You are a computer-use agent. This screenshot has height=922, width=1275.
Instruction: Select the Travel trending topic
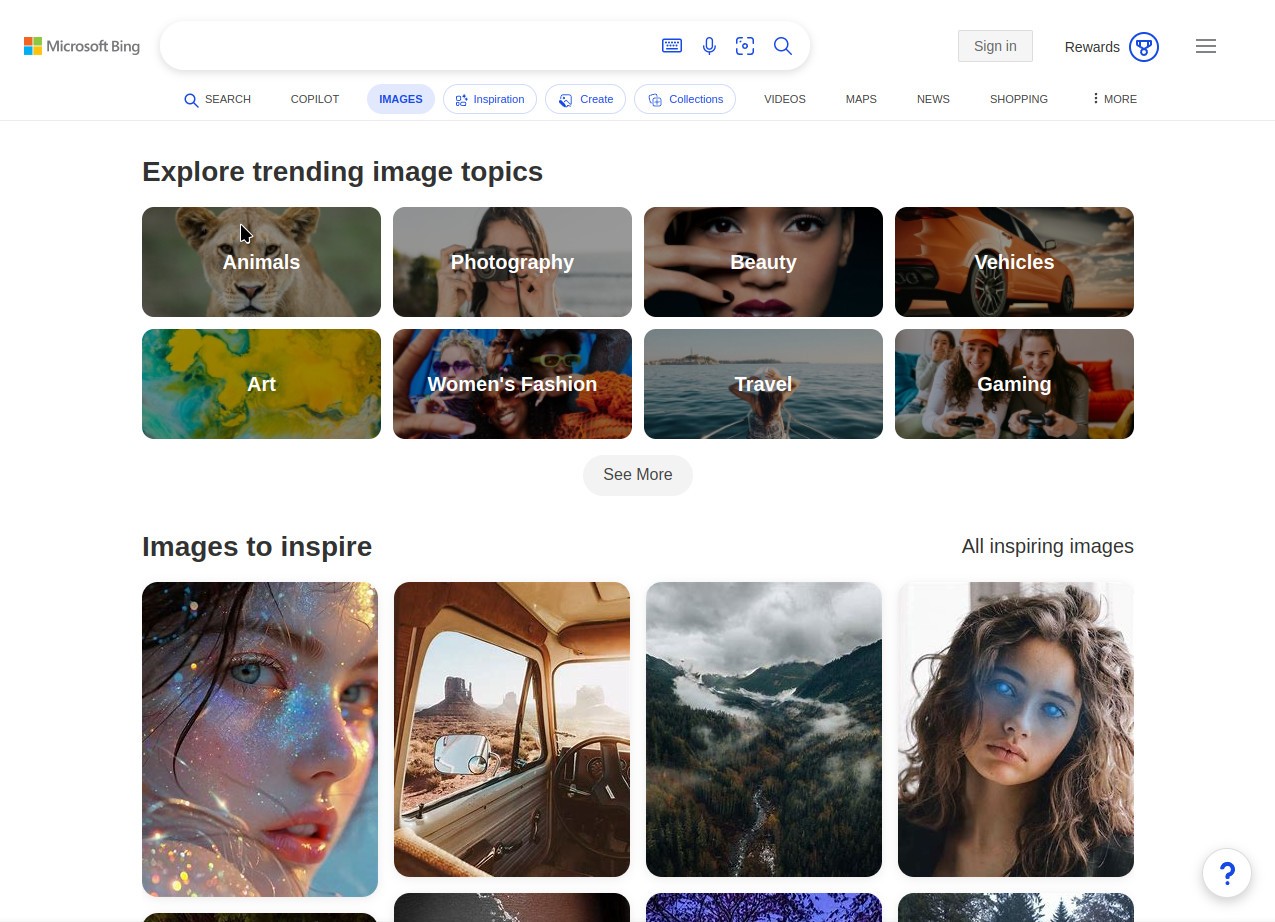763,384
